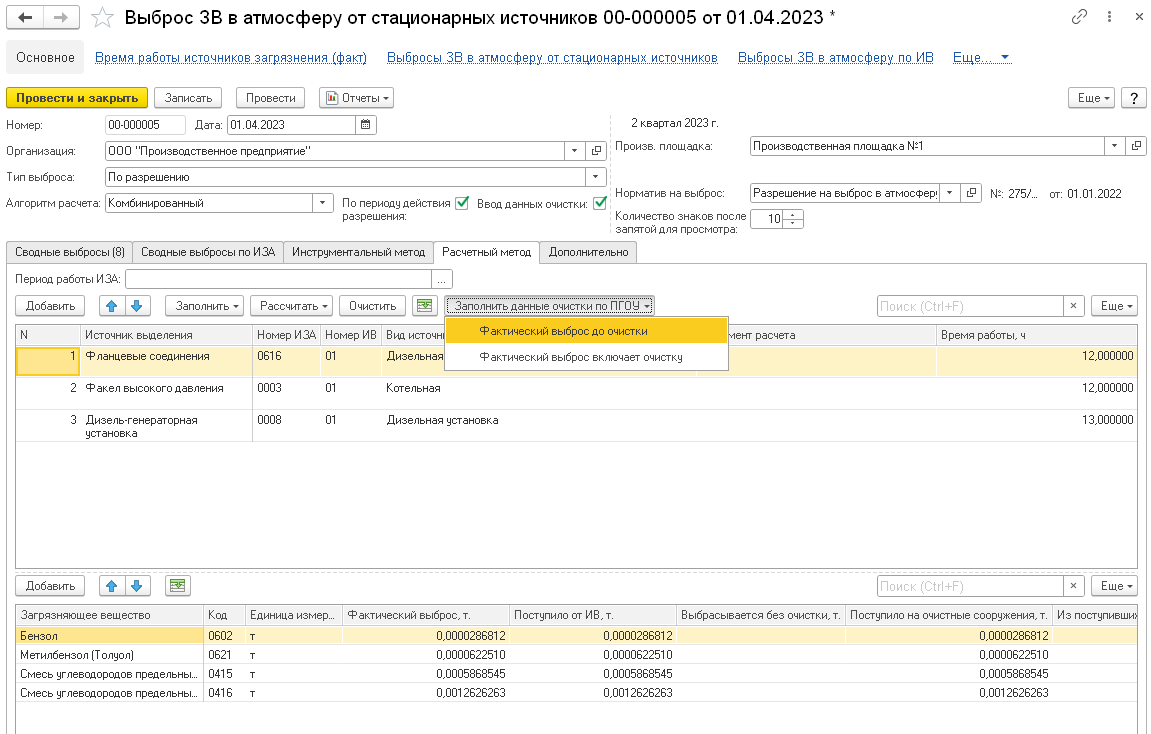Open the Дополнительно tab

point(588,252)
